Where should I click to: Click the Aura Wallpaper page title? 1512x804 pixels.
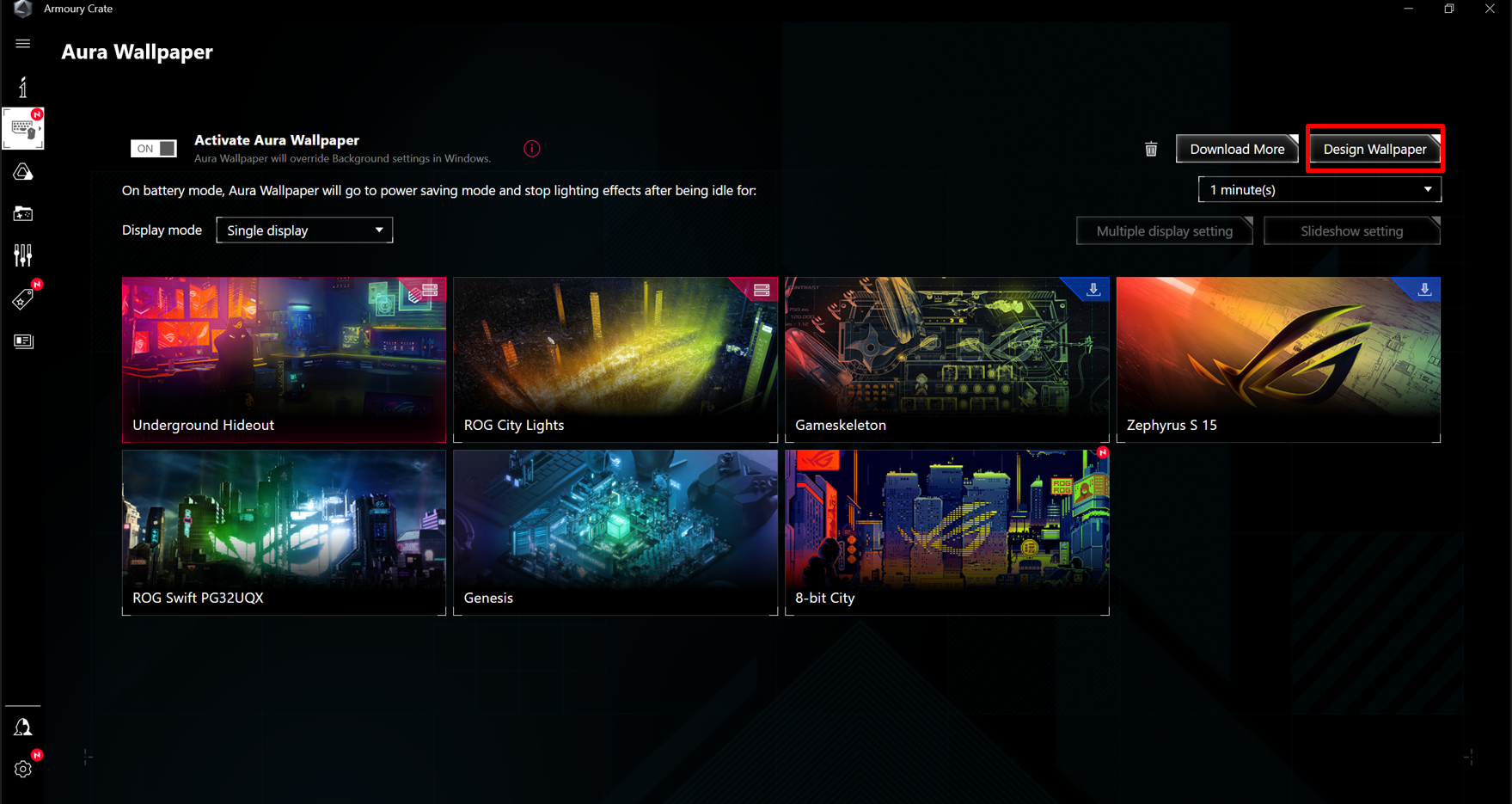[137, 52]
